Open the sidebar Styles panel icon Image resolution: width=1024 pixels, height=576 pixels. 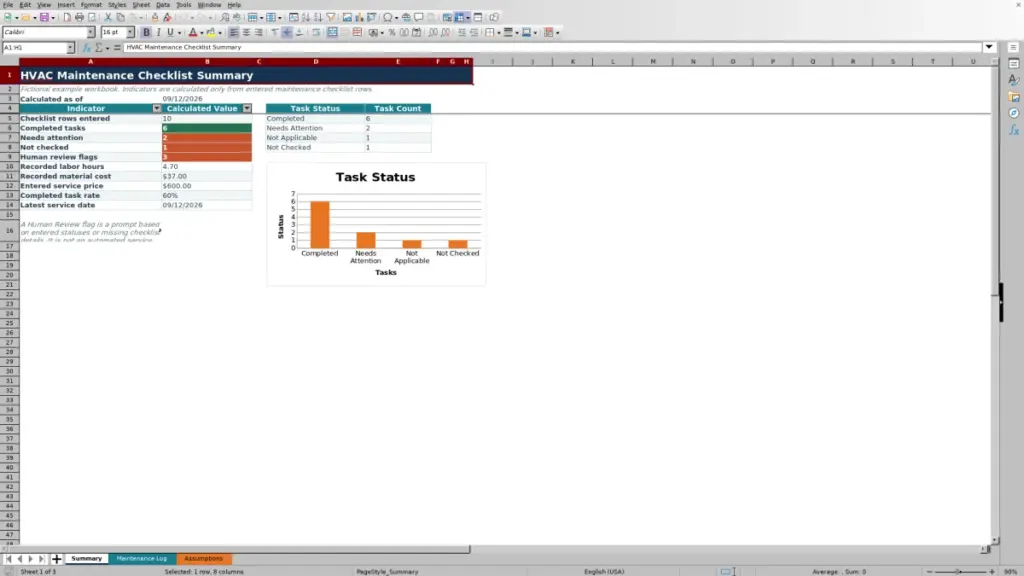point(1014,80)
